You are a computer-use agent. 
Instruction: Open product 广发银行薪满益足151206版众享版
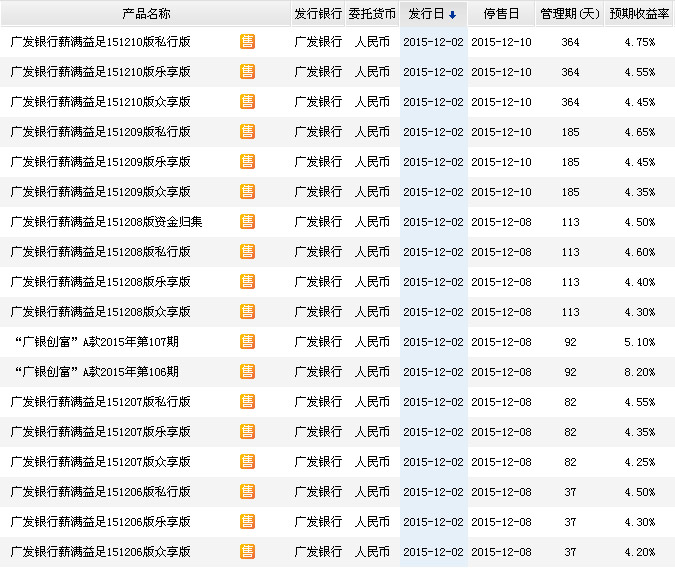click(x=100, y=552)
